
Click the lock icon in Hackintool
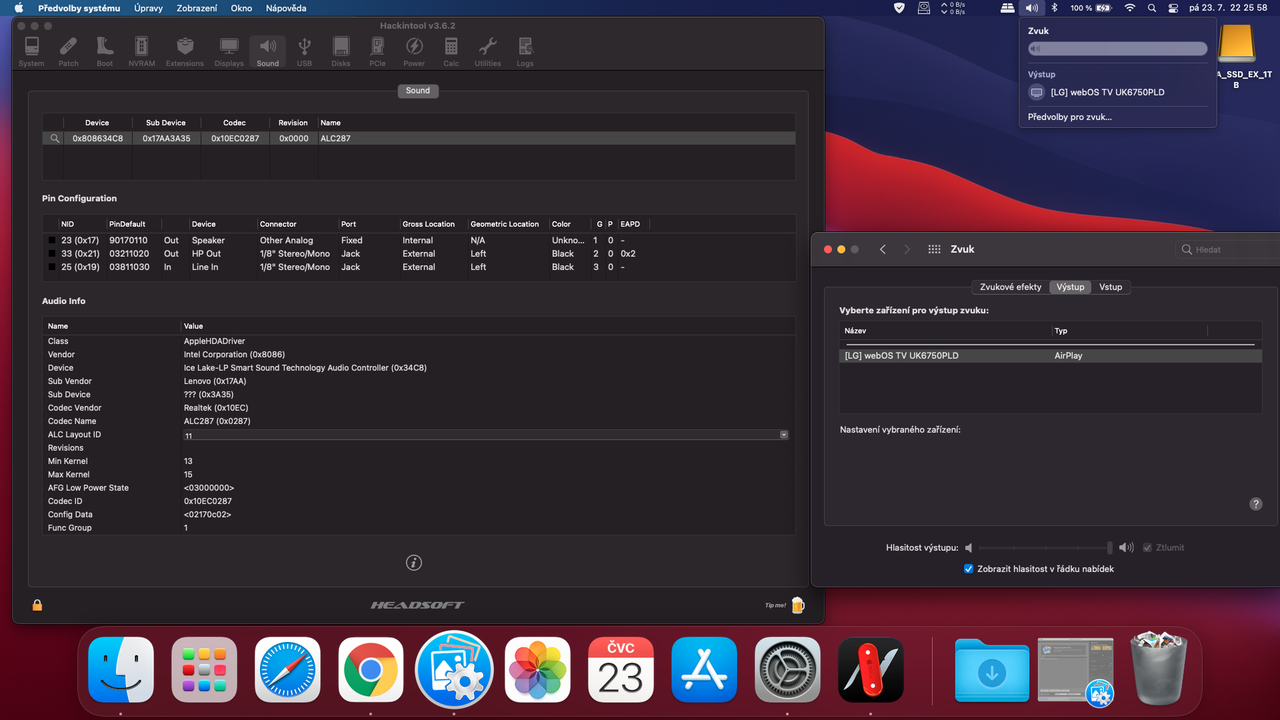coord(37,605)
